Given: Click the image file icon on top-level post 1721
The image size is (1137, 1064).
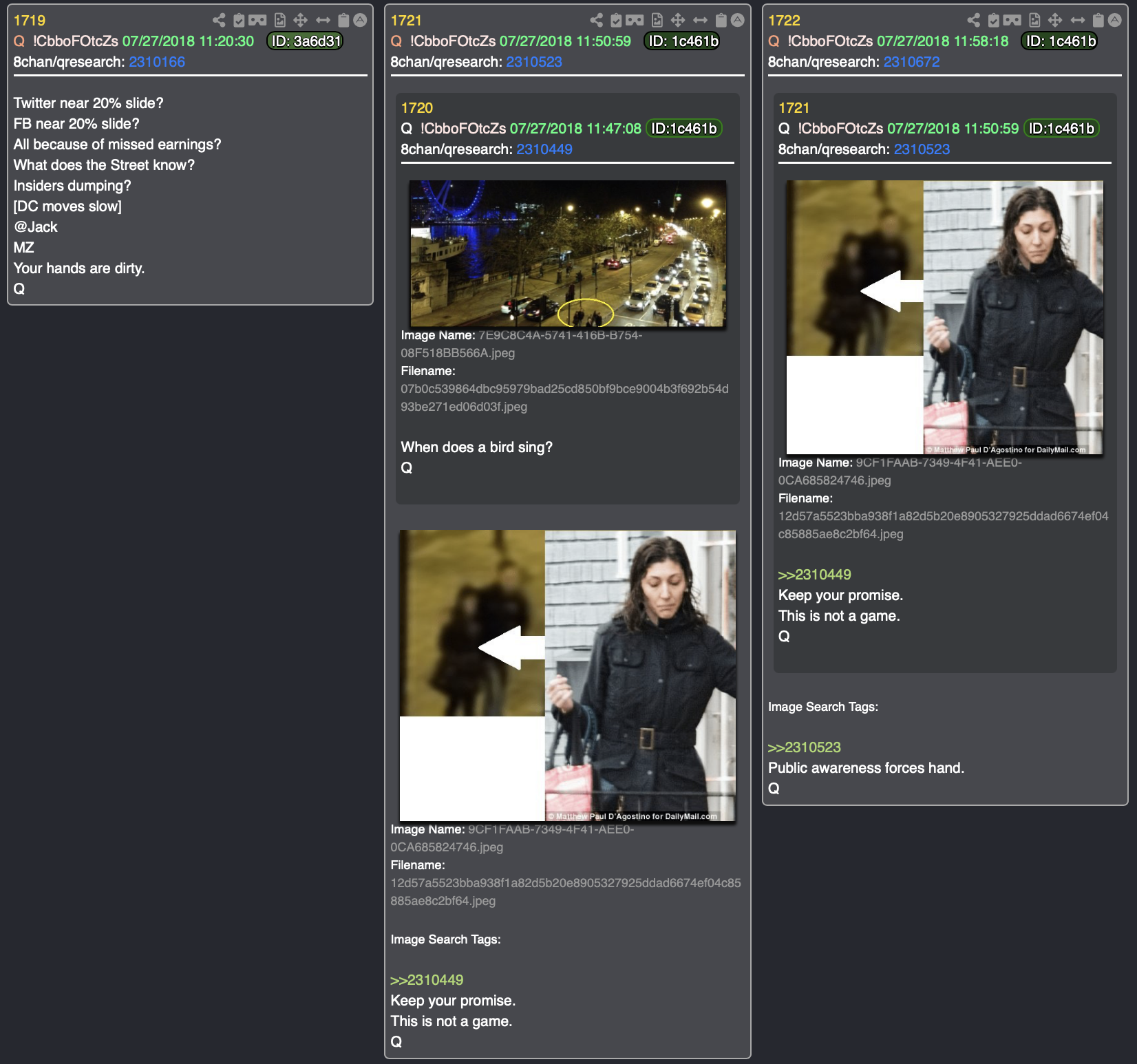Looking at the screenshot, I should tap(657, 20).
